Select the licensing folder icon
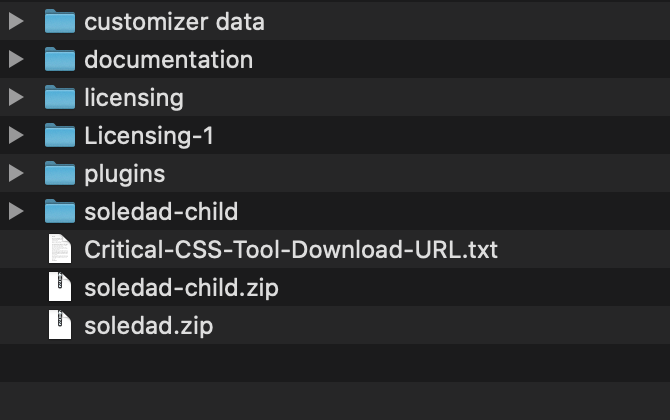This screenshot has height=420, width=670. pyautogui.click(x=60, y=97)
